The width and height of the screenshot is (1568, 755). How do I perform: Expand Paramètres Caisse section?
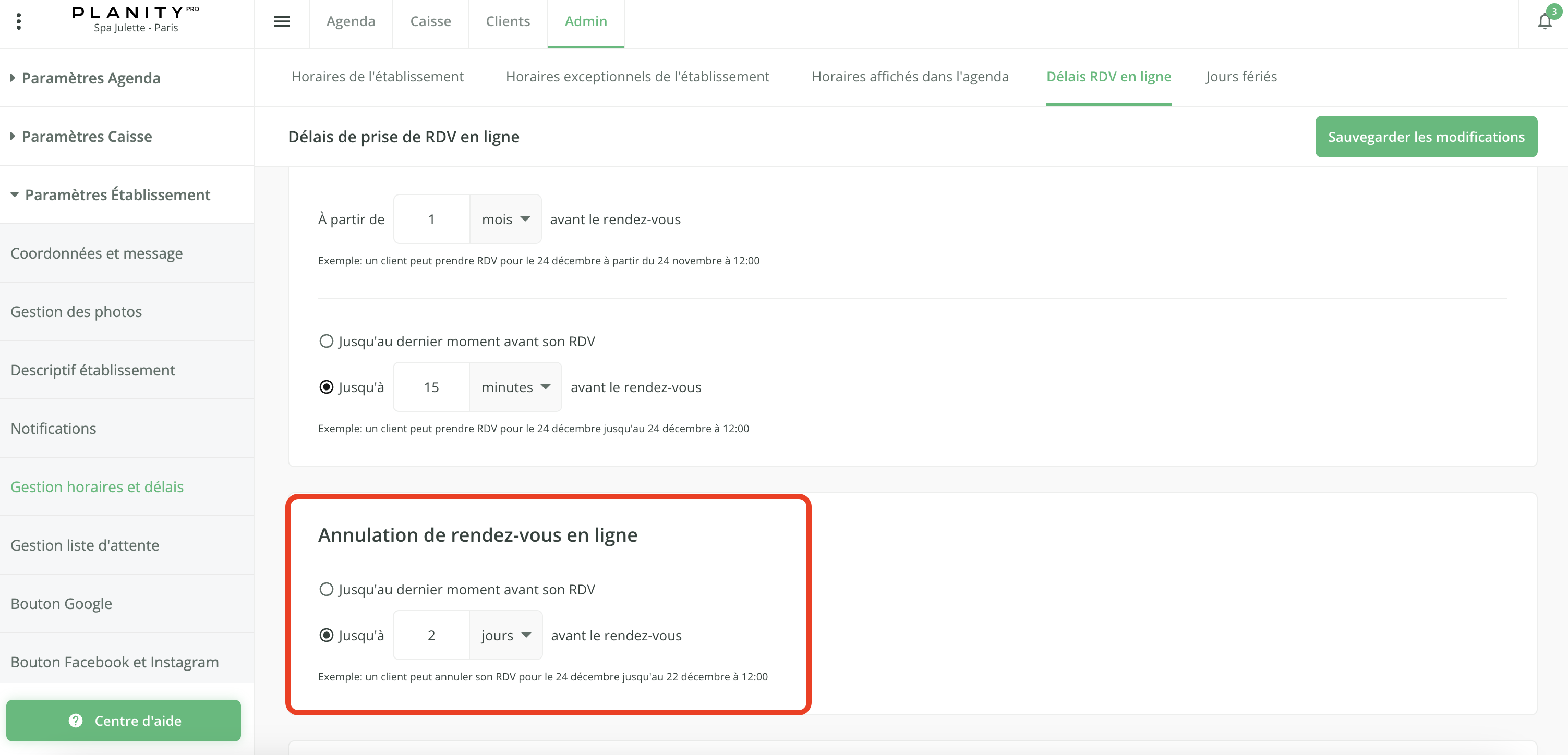pyautogui.click(x=87, y=136)
